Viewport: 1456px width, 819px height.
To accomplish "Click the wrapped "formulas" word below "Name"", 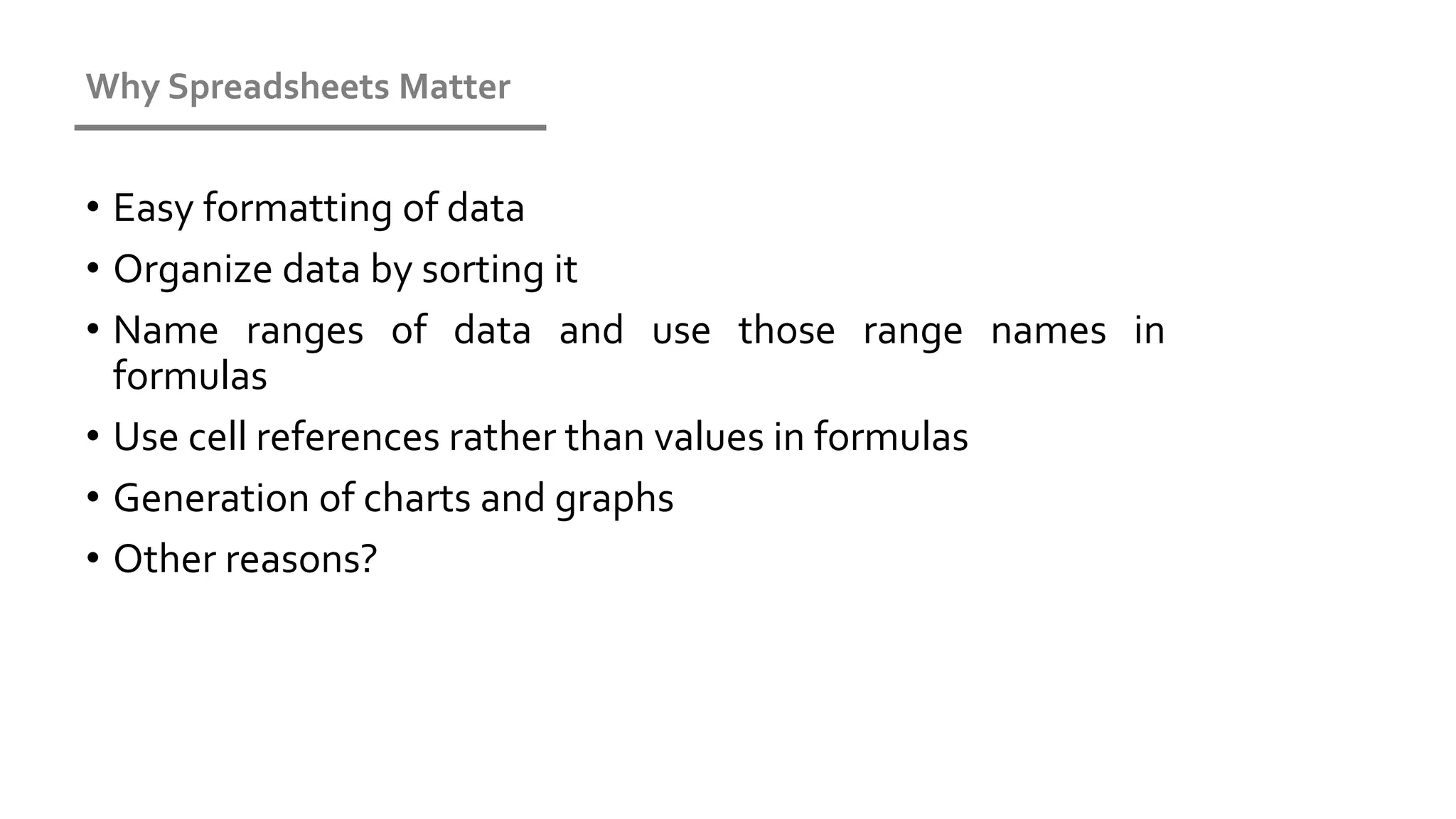I will click(190, 376).
